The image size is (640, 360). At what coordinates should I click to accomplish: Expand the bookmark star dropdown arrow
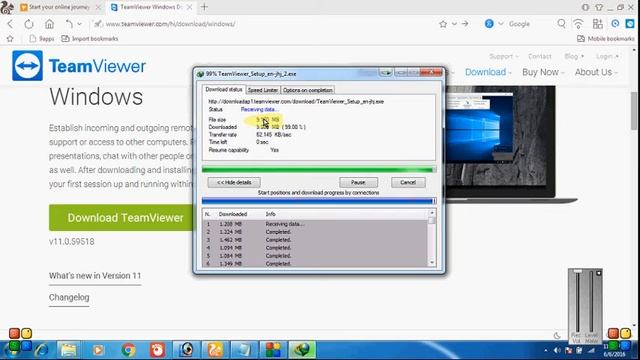pyautogui.click(x=454, y=24)
